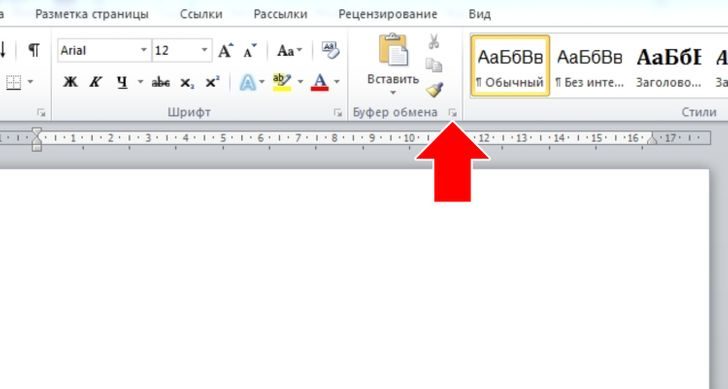Increase font size with grow icon
This screenshot has height=389, width=728.
click(x=226, y=51)
